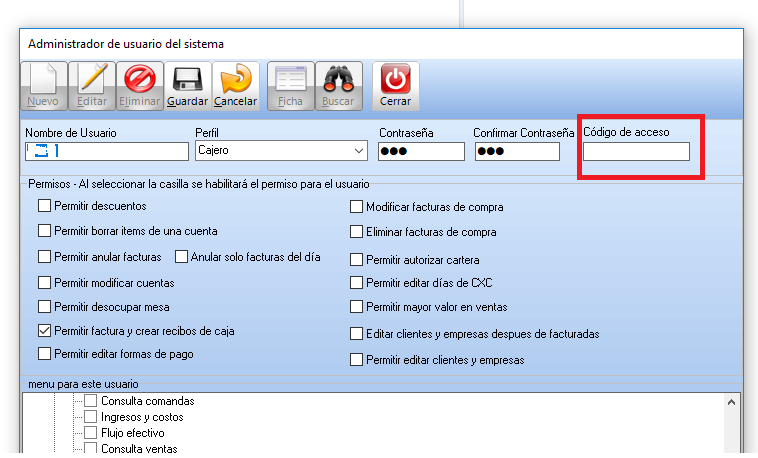Click the Cancelar orange arrow icon
758x458 pixels.
pyautogui.click(x=236, y=86)
